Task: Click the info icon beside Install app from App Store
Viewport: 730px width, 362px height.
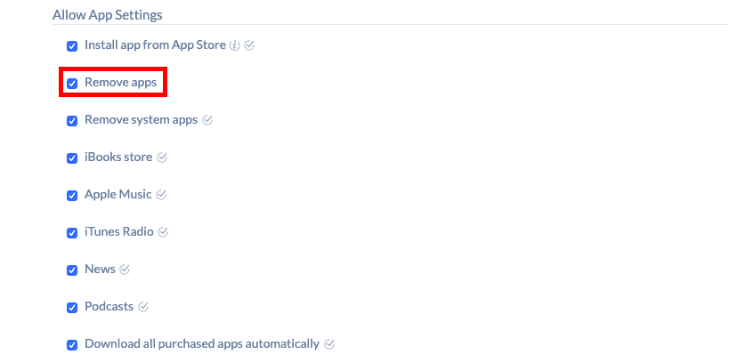Action: (235, 46)
